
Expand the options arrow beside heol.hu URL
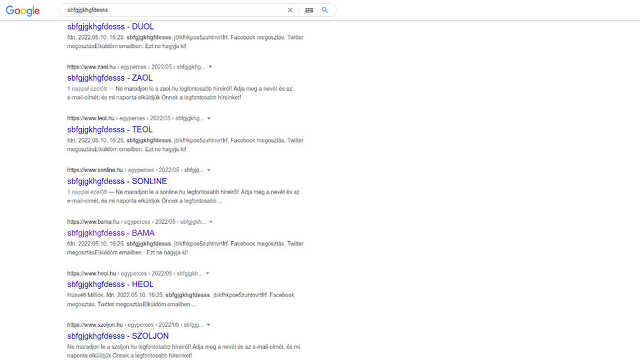[x=207, y=273]
